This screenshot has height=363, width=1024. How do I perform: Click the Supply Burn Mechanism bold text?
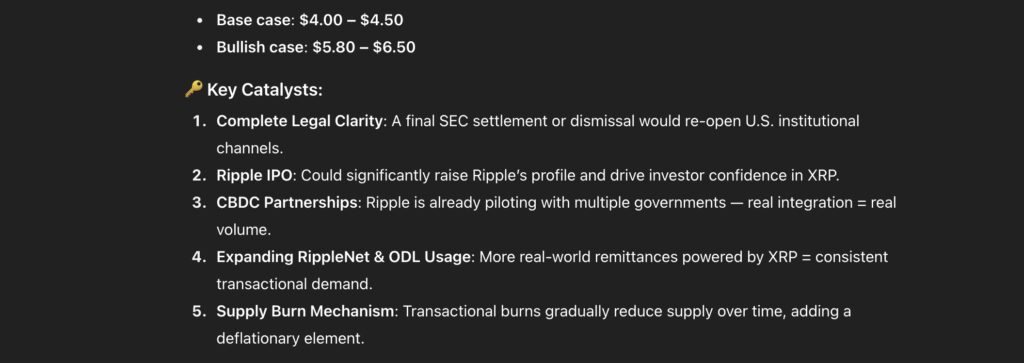coord(306,311)
